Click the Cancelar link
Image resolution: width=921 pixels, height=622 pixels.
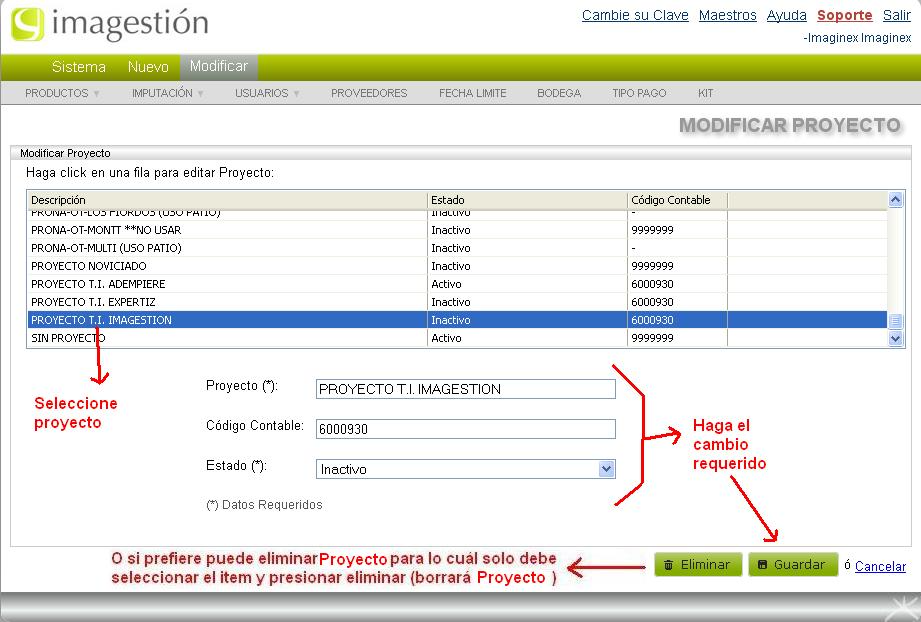pos(880,566)
